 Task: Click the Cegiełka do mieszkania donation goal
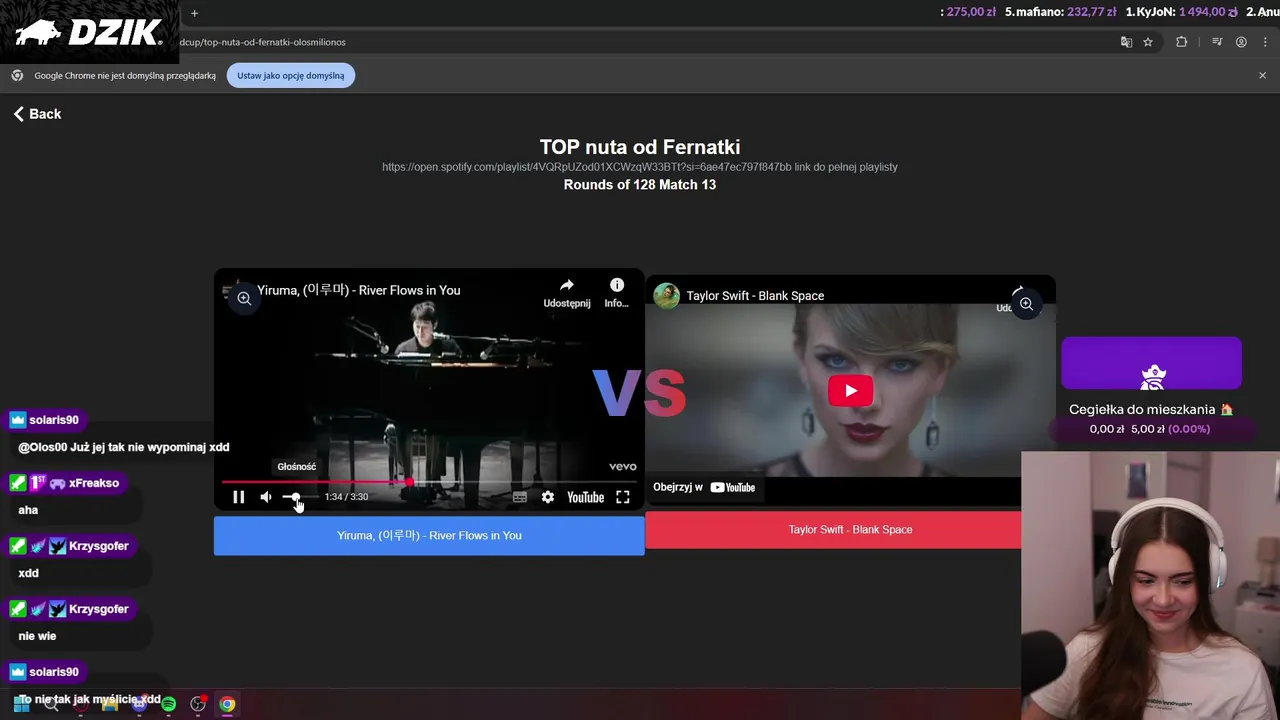(1151, 409)
